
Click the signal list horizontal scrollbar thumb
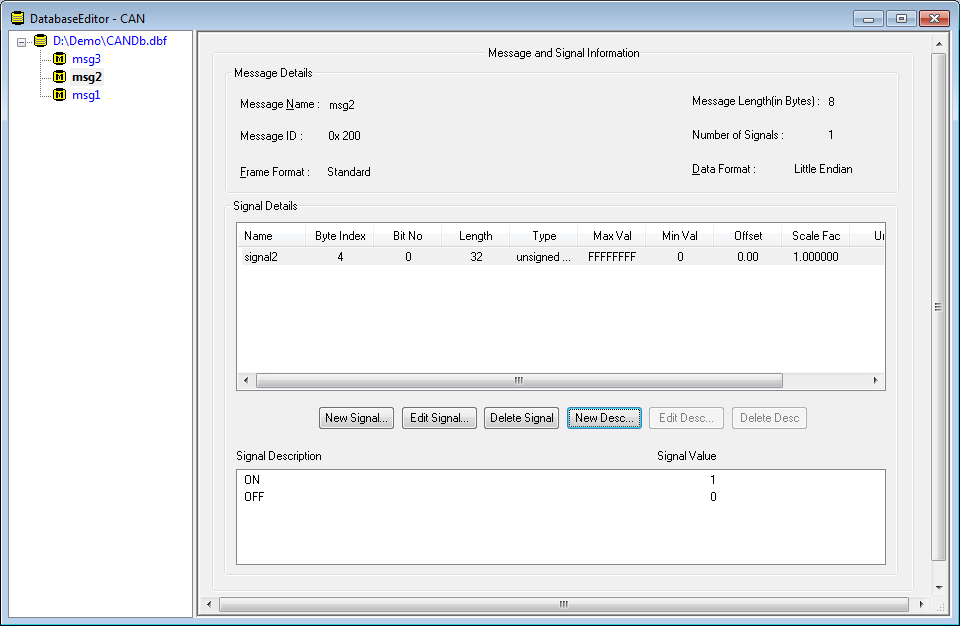(x=519, y=380)
